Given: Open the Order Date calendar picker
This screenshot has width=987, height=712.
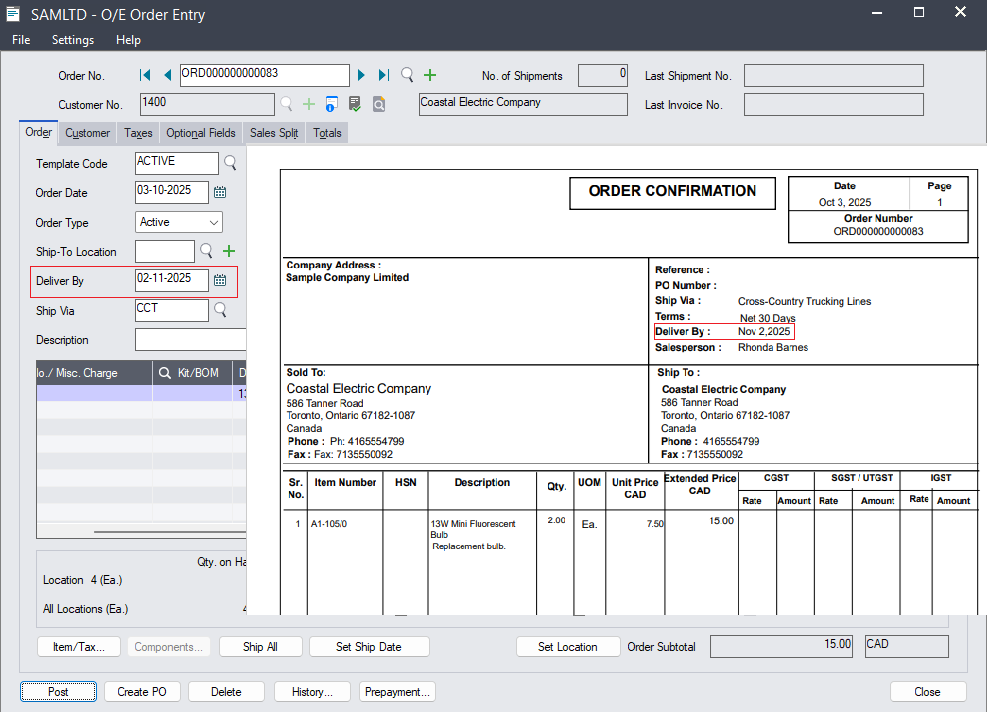Looking at the screenshot, I should tap(220, 192).
